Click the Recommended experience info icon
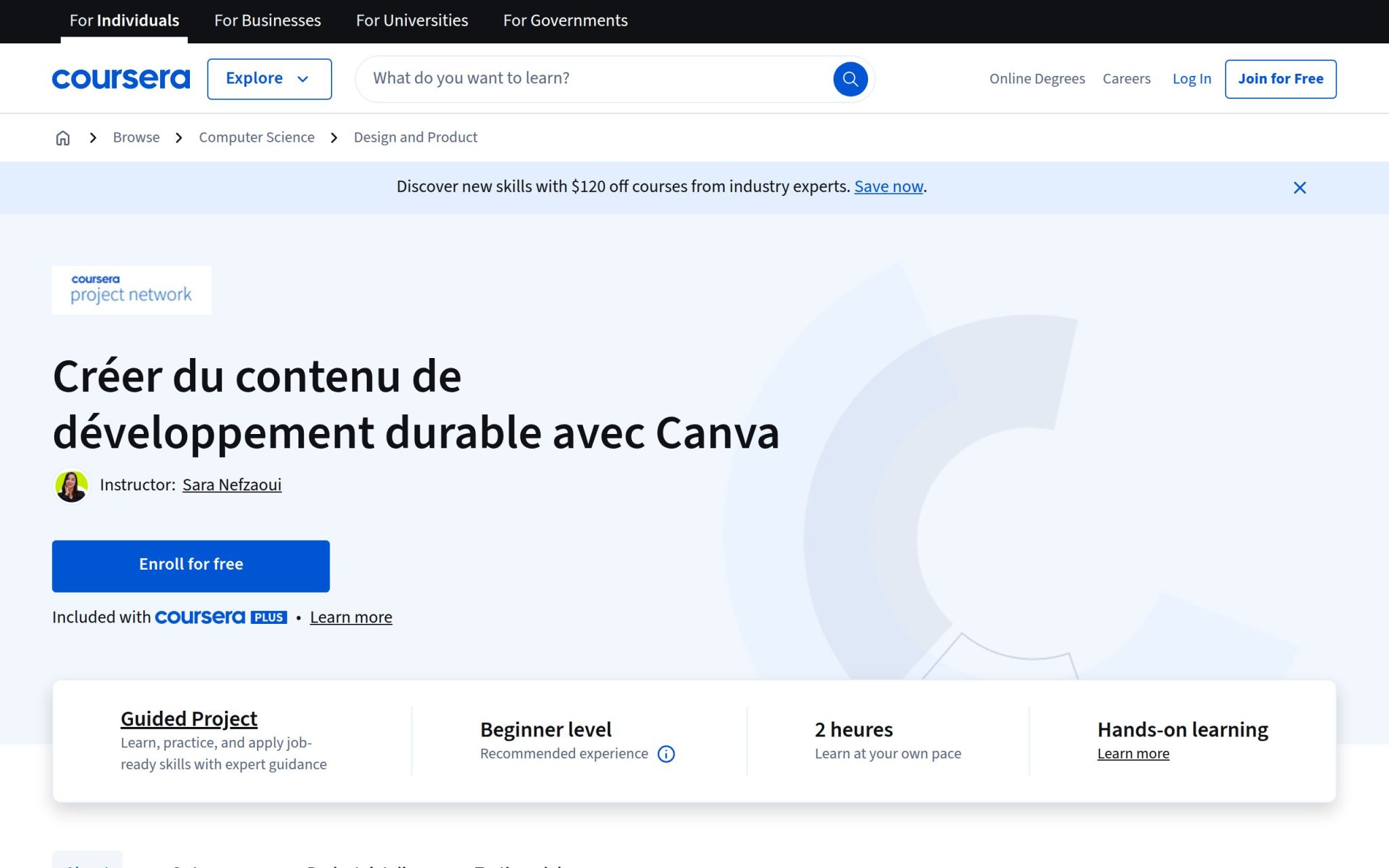The image size is (1389, 868). (x=666, y=754)
